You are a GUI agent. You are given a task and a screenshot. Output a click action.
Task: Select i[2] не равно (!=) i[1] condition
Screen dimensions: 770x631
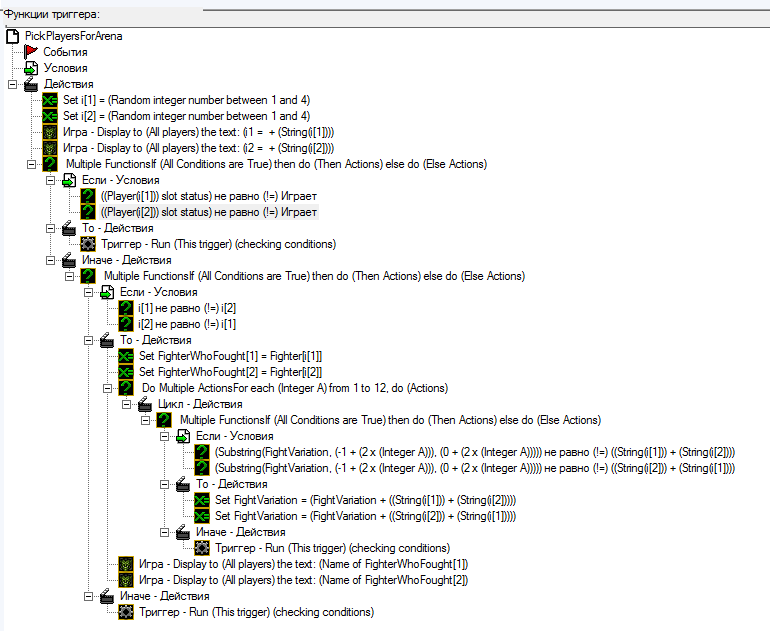pos(187,324)
